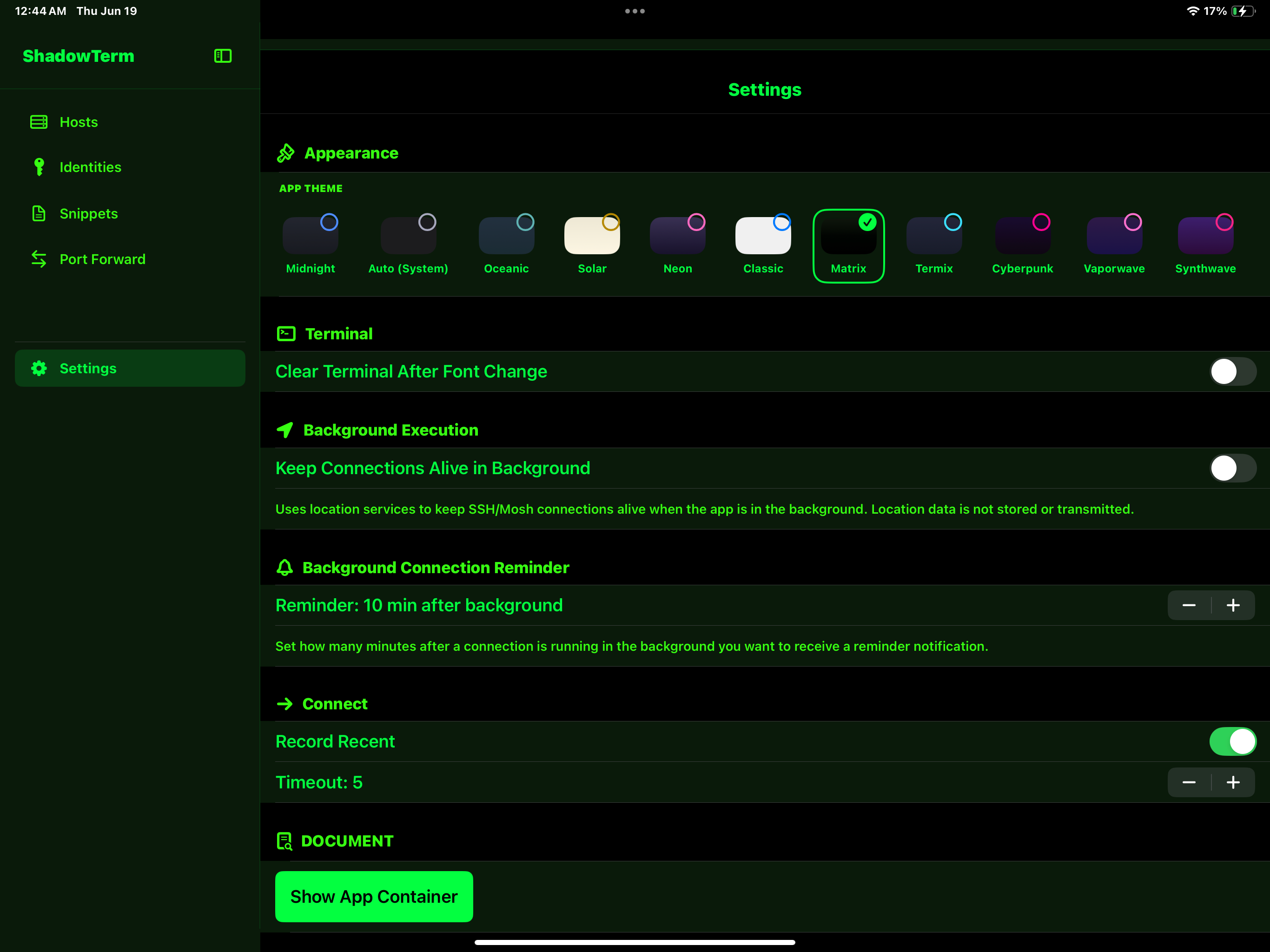Open Hosts in the sidebar

[x=130, y=122]
